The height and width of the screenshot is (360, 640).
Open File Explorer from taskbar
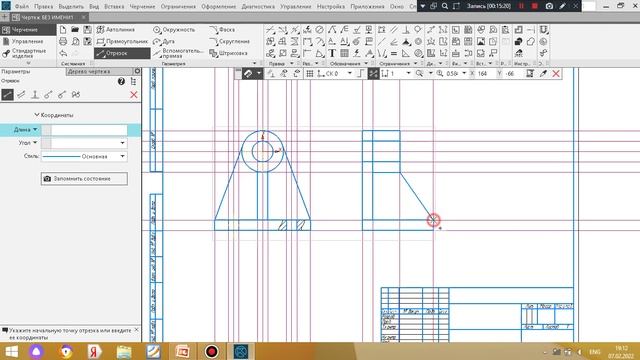(124, 351)
